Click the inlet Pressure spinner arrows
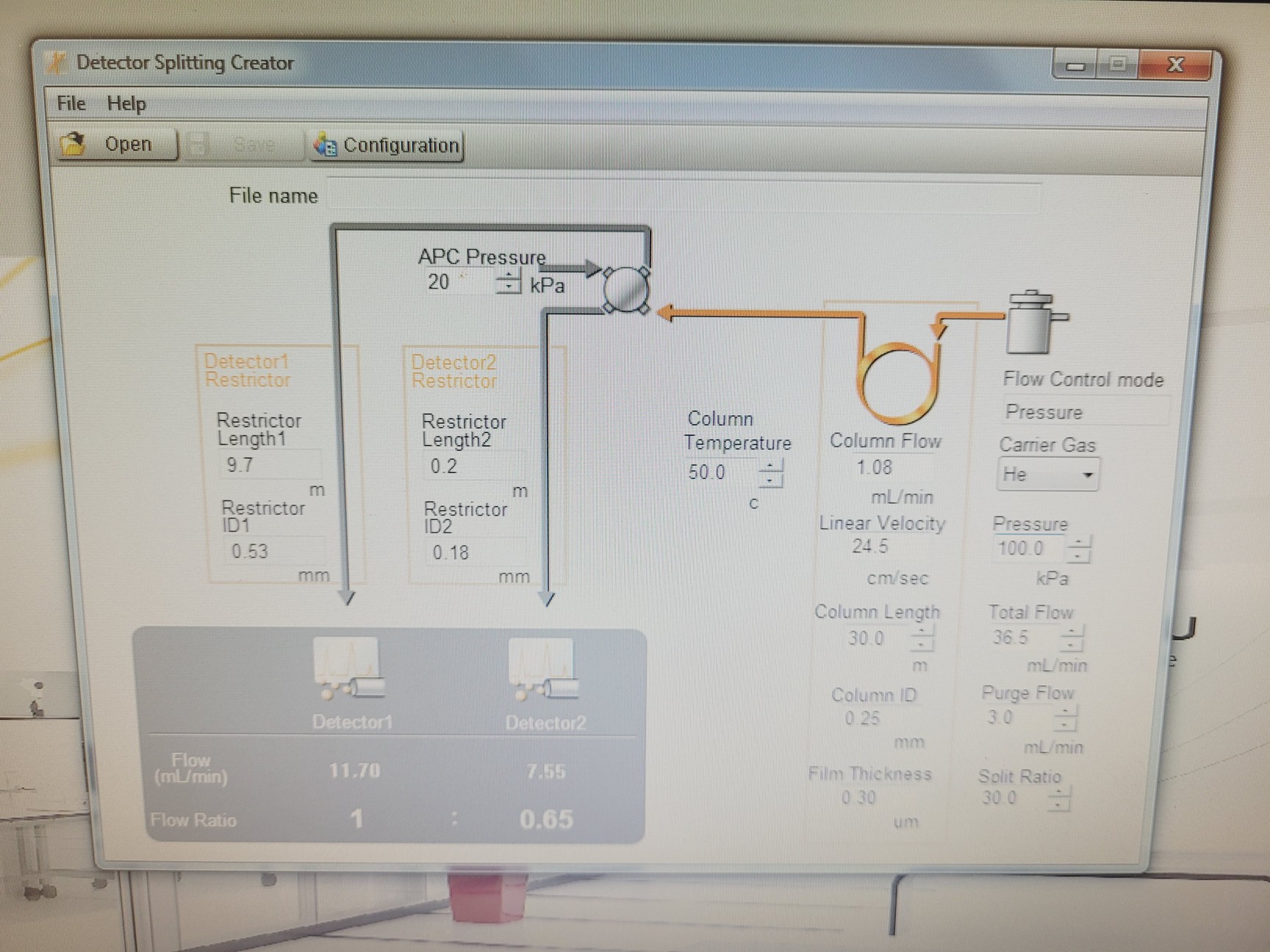 (1078, 549)
